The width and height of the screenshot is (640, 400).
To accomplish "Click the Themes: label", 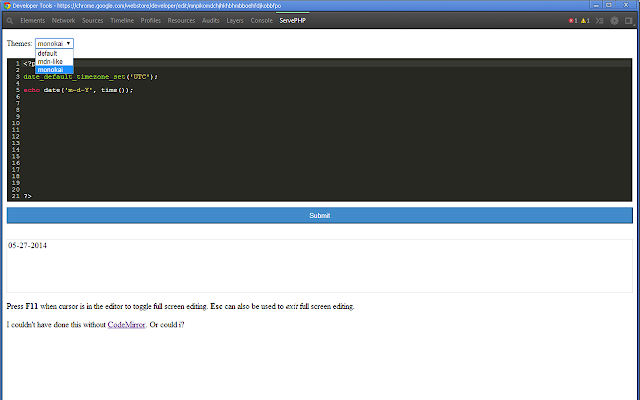I will (19, 43).
